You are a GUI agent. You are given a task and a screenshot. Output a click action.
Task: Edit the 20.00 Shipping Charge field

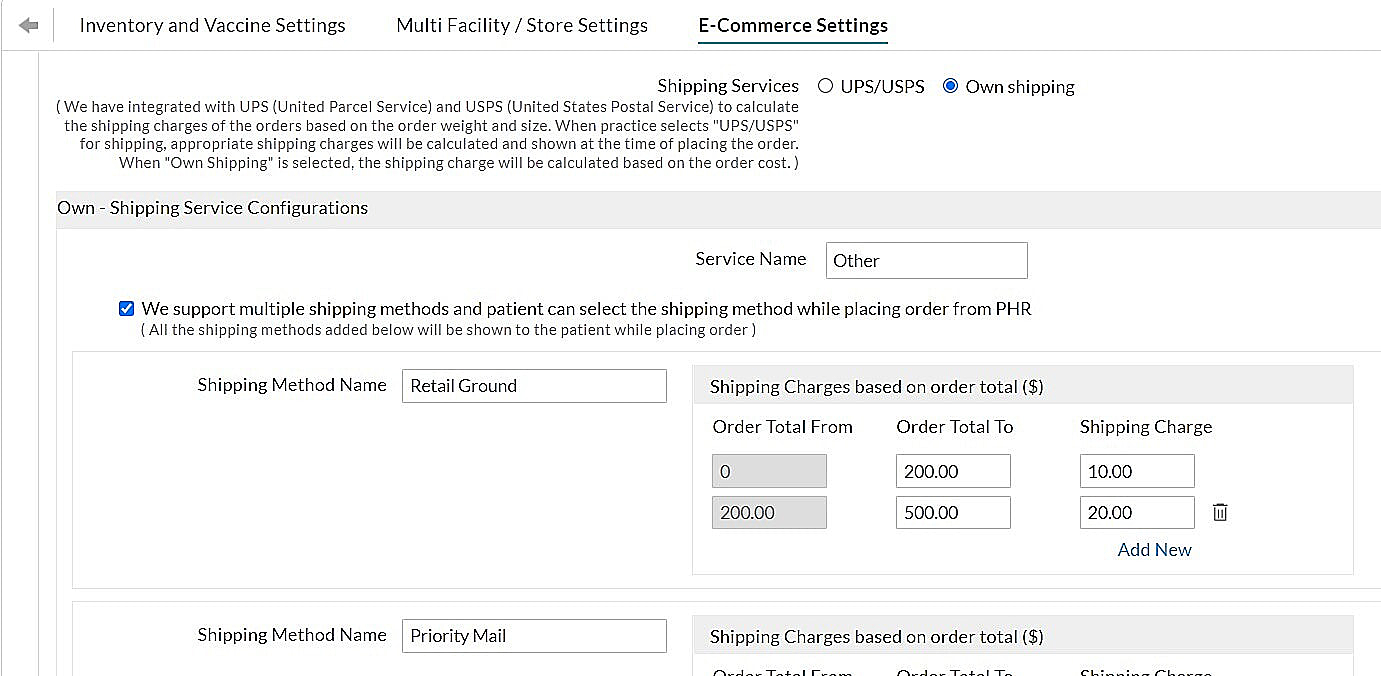coord(1137,513)
